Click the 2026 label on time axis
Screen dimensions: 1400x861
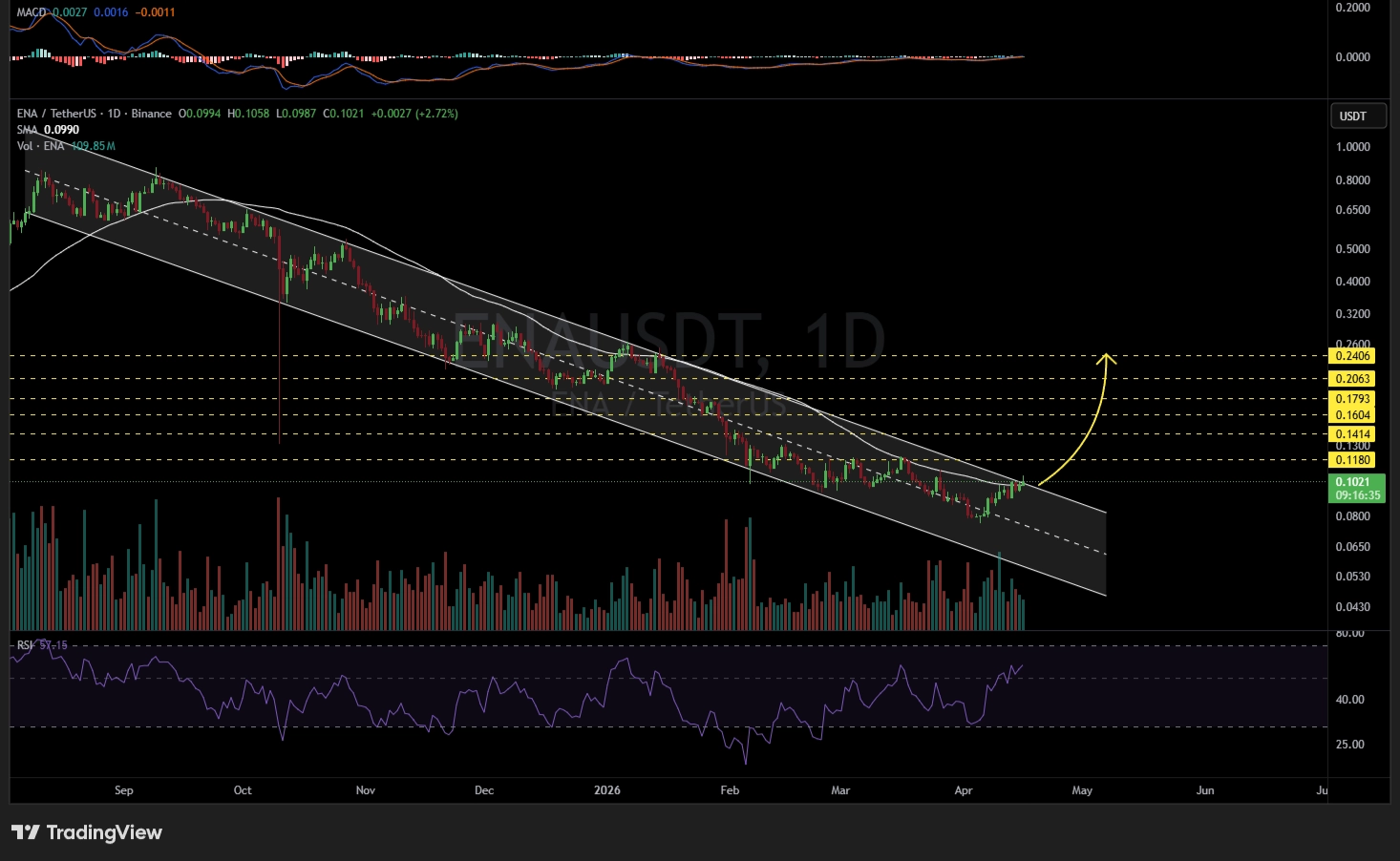click(607, 790)
